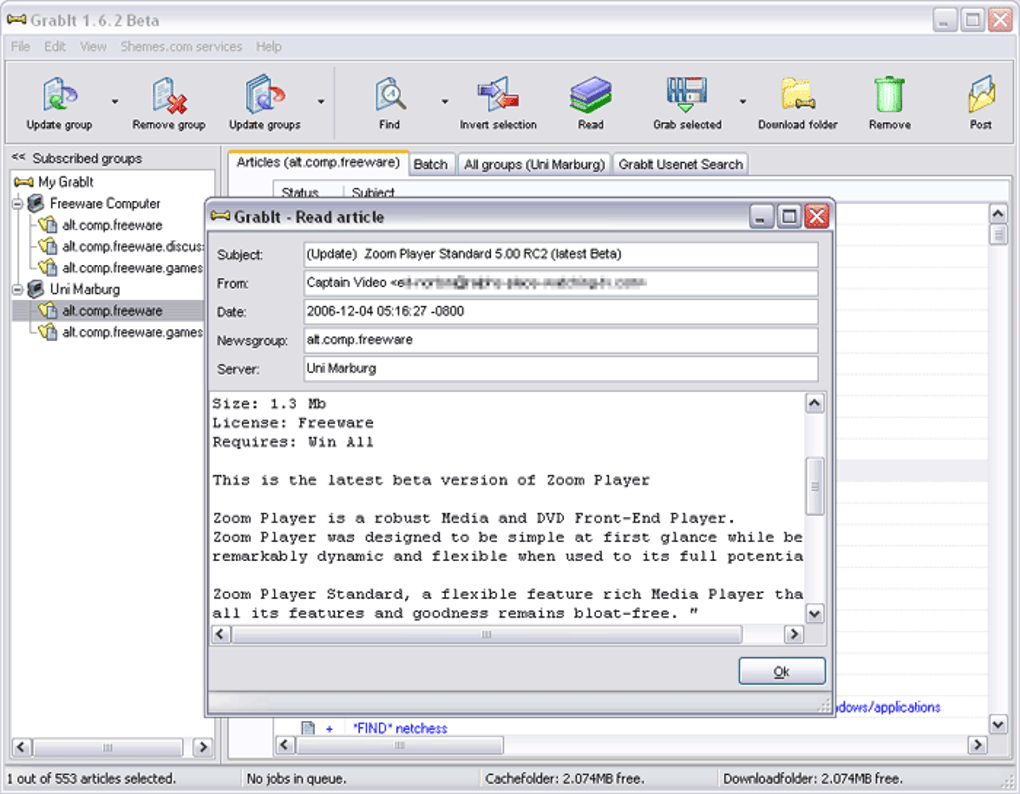The width and height of the screenshot is (1020, 794).
Task: Click article list horizontal scroll right arrow
Action: 977,745
